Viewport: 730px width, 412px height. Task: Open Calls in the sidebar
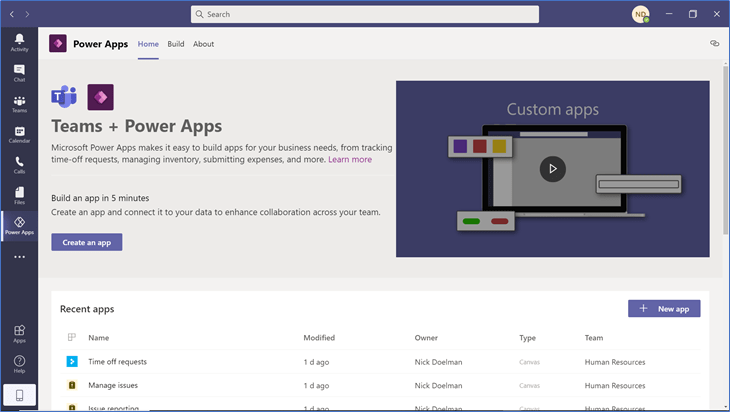[x=19, y=165]
